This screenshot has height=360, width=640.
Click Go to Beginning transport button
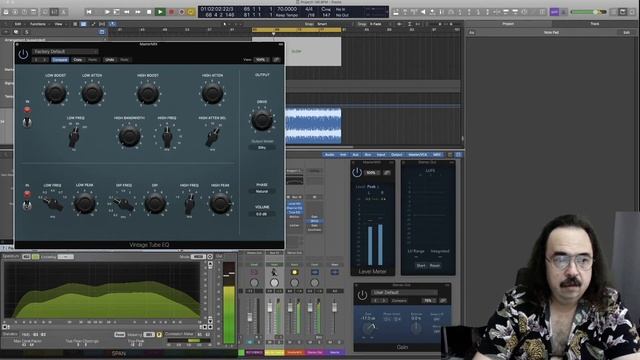click(x=89, y=12)
